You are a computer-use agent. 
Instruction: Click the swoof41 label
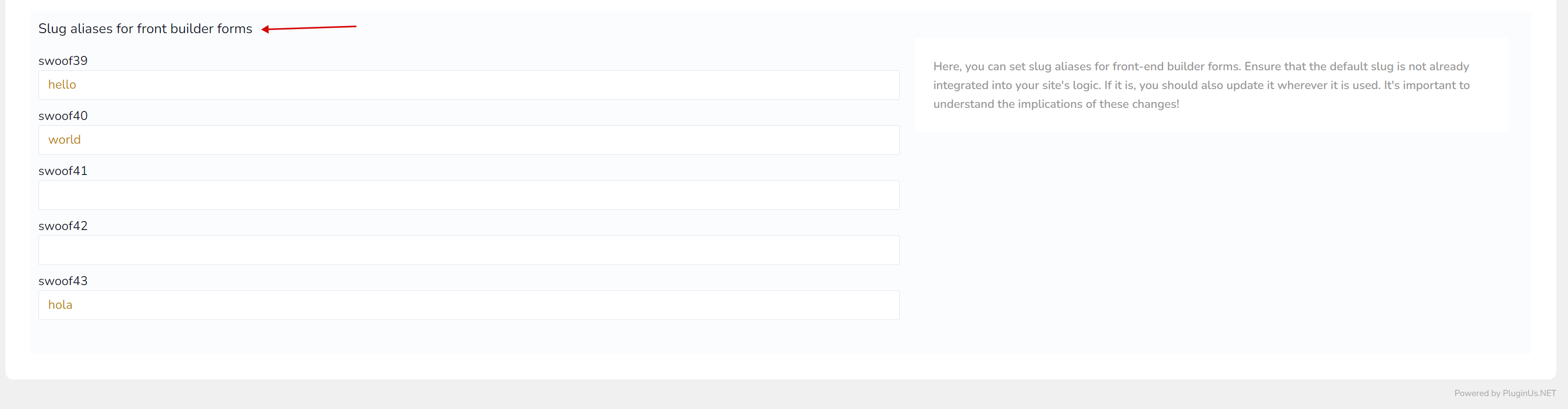63,171
